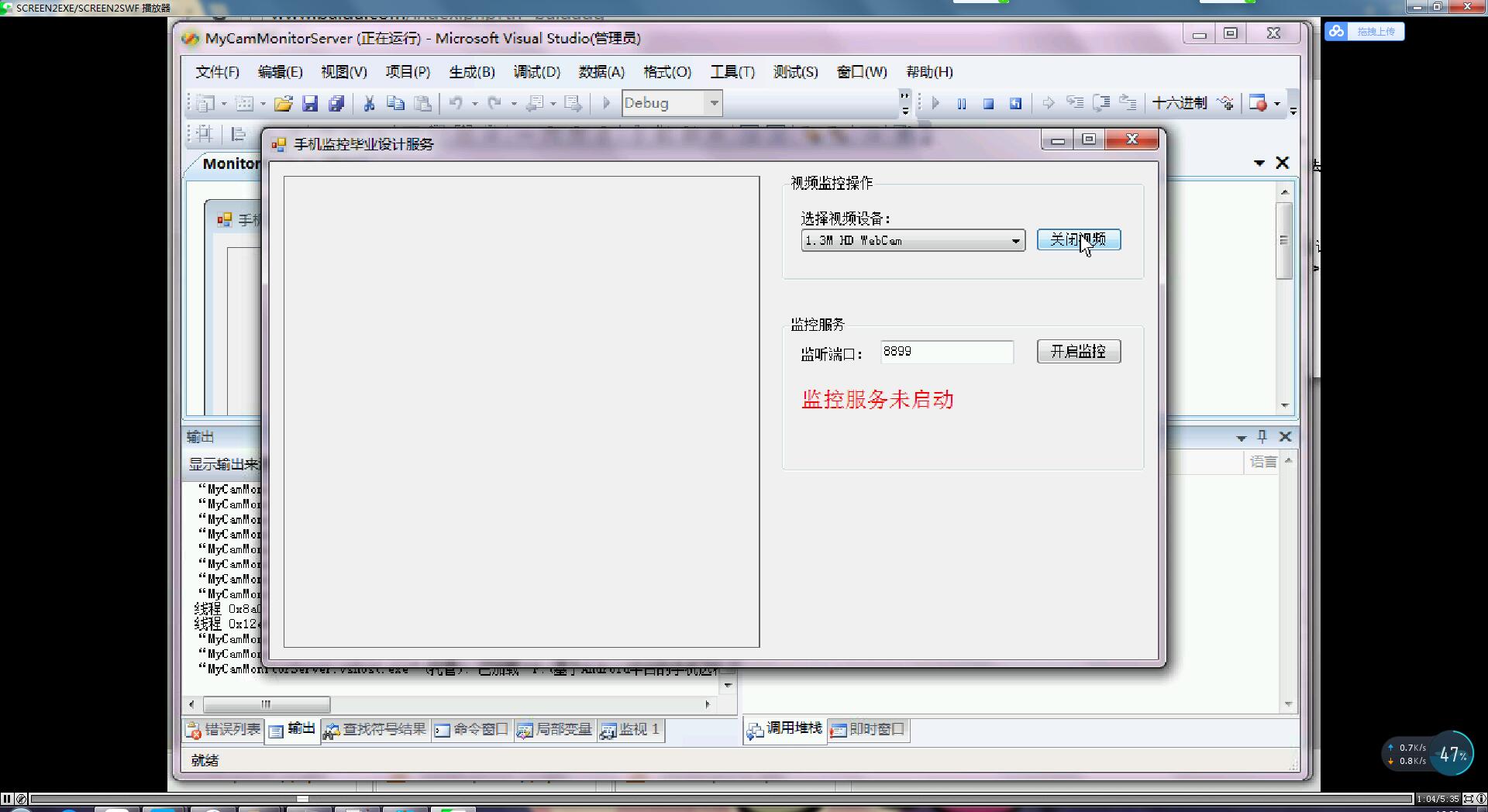Click the Step Over icon
Image resolution: width=1488 pixels, height=812 pixels.
[1101, 103]
